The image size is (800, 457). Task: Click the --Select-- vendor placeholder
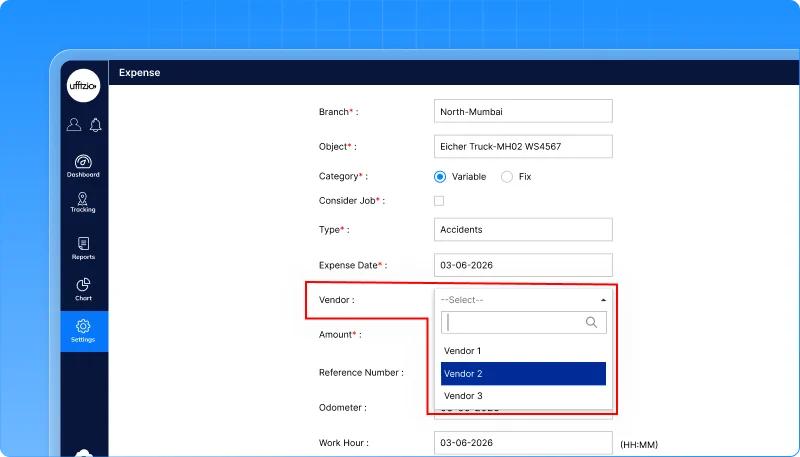click(x=462, y=300)
